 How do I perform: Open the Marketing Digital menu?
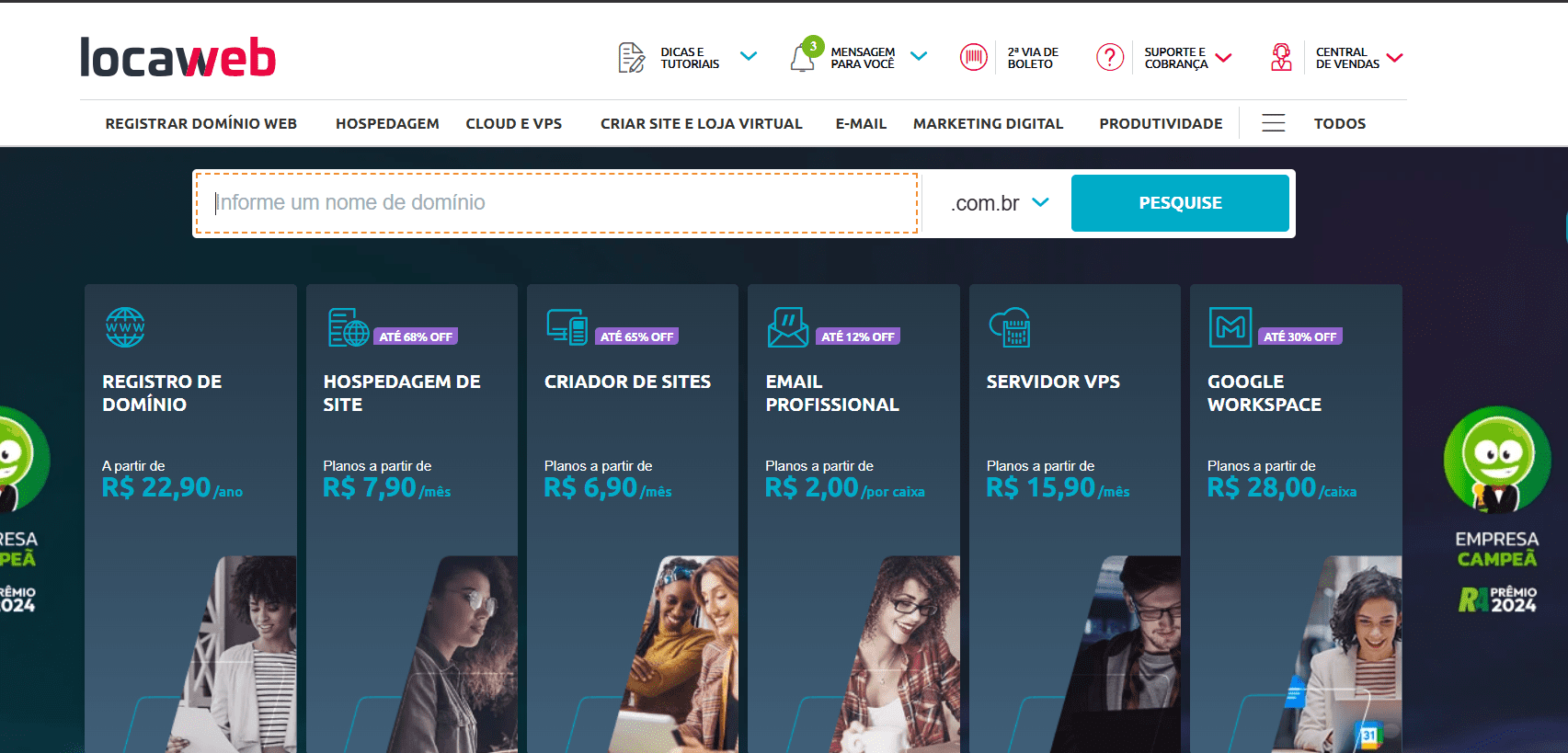pos(989,123)
